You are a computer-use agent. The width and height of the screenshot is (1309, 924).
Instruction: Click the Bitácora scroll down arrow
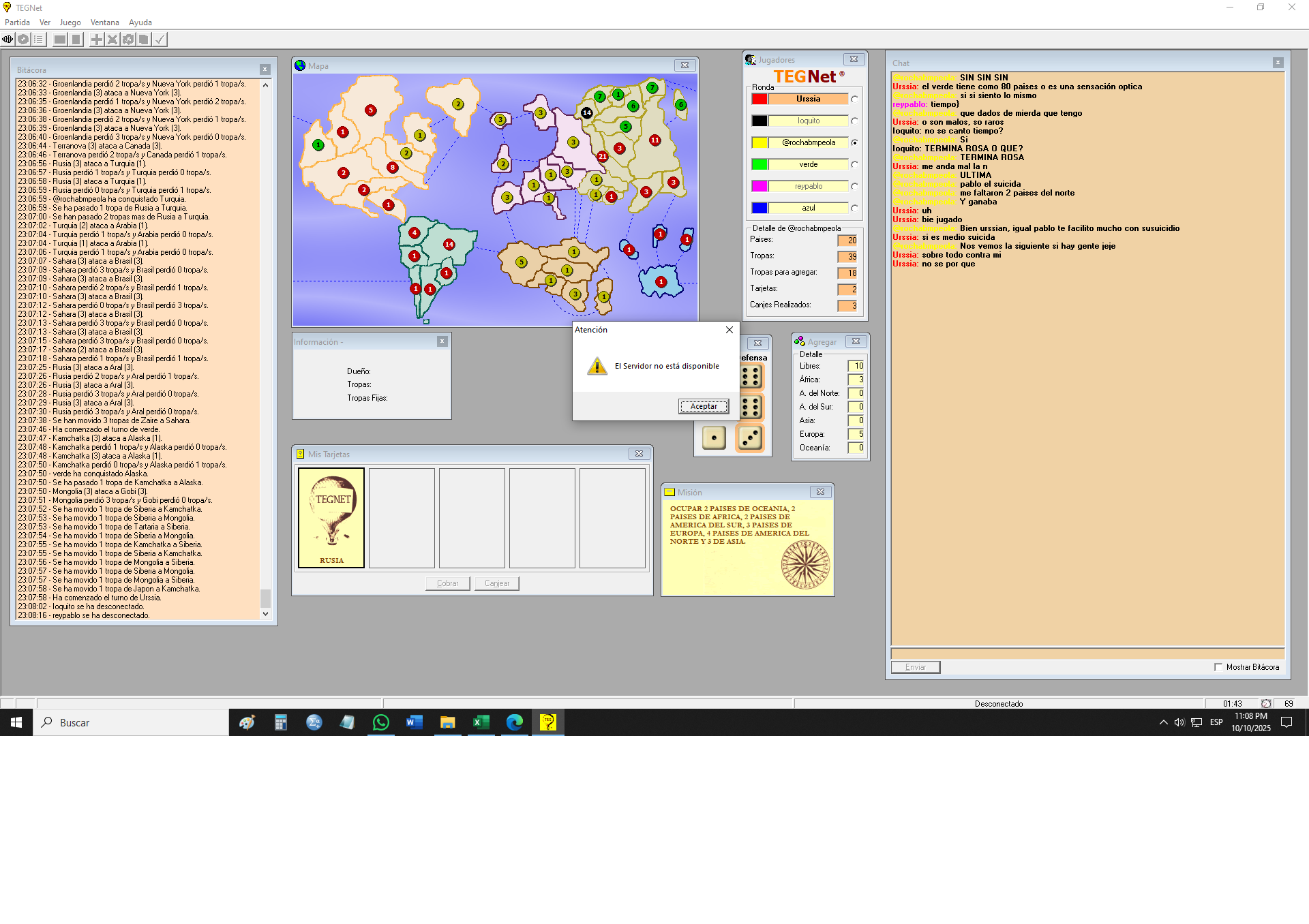[x=265, y=614]
